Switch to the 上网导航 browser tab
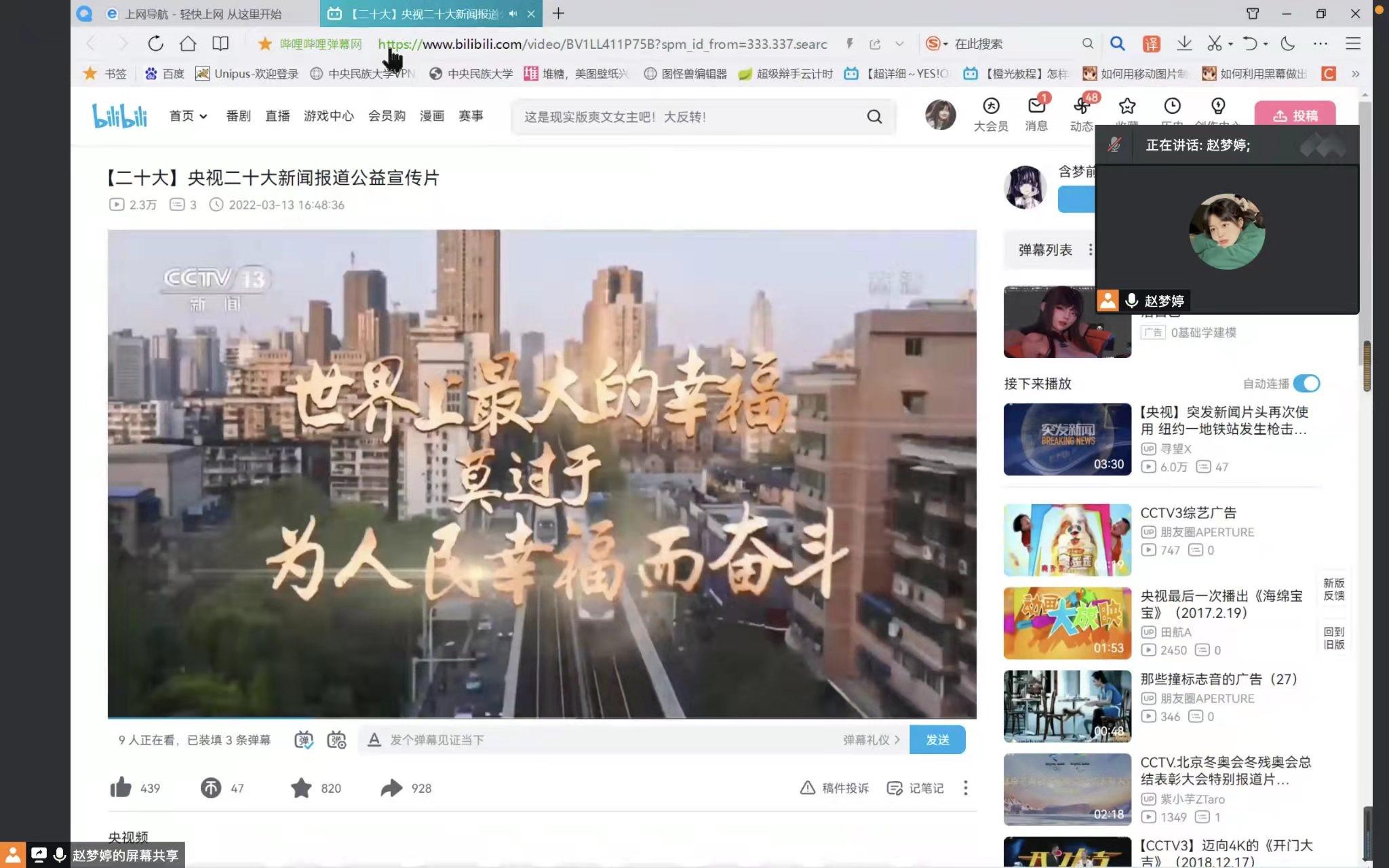1389x868 pixels. [x=197, y=14]
